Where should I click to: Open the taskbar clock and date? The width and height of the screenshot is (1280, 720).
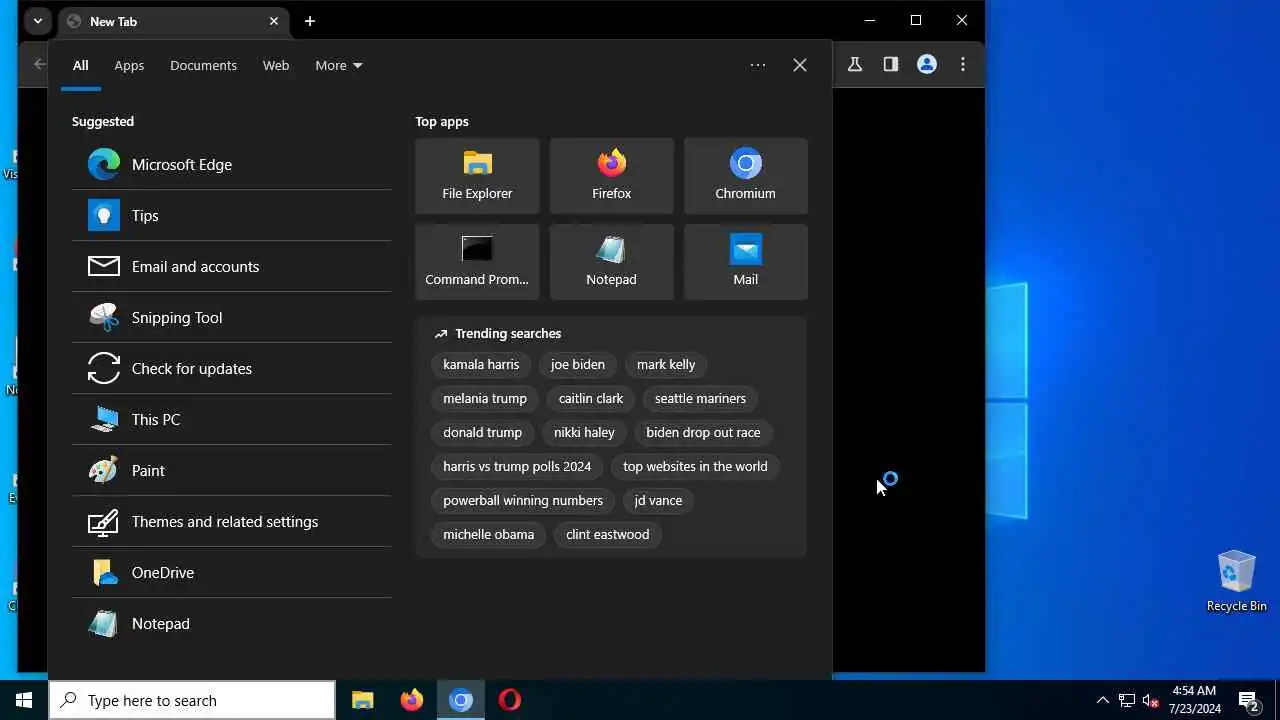pos(1194,700)
